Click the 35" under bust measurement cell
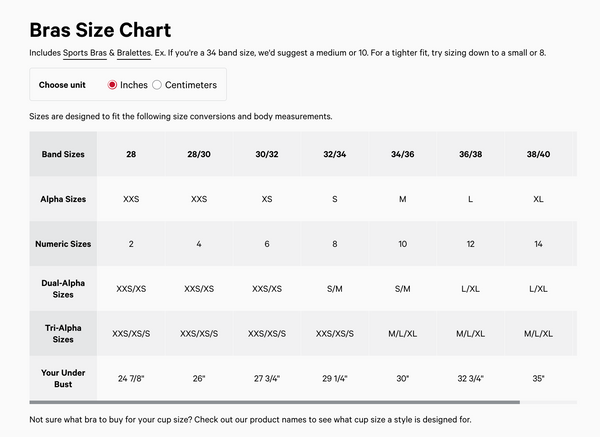Image resolution: width=600 pixels, height=437 pixels. click(x=539, y=379)
